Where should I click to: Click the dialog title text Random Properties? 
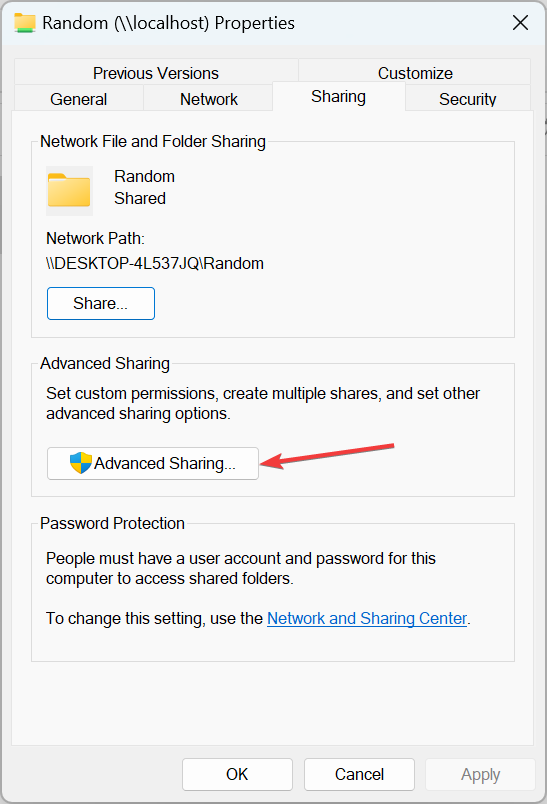168,23
